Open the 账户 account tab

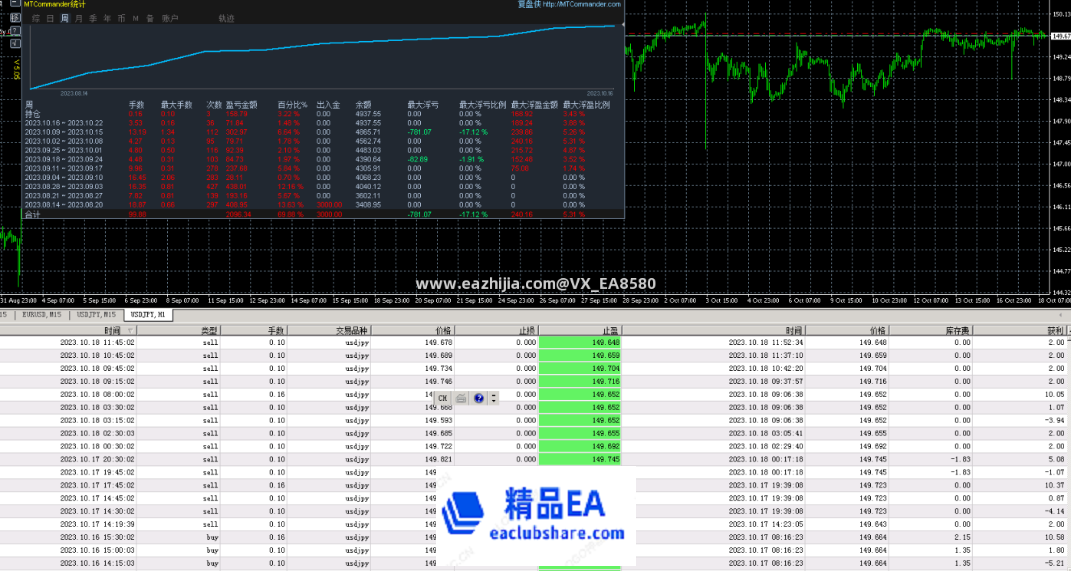[x=170, y=18]
